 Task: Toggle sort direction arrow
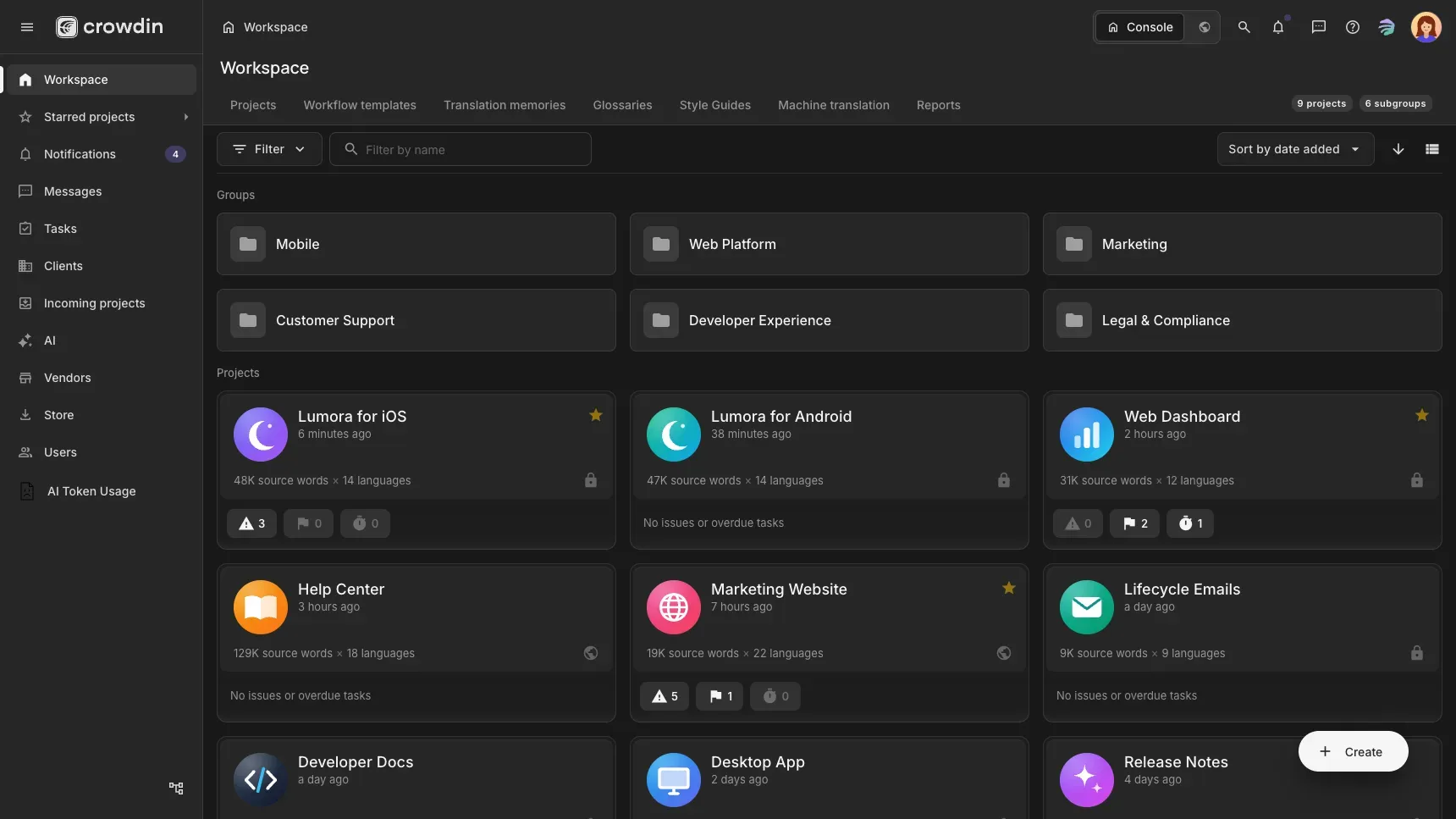(x=1398, y=149)
